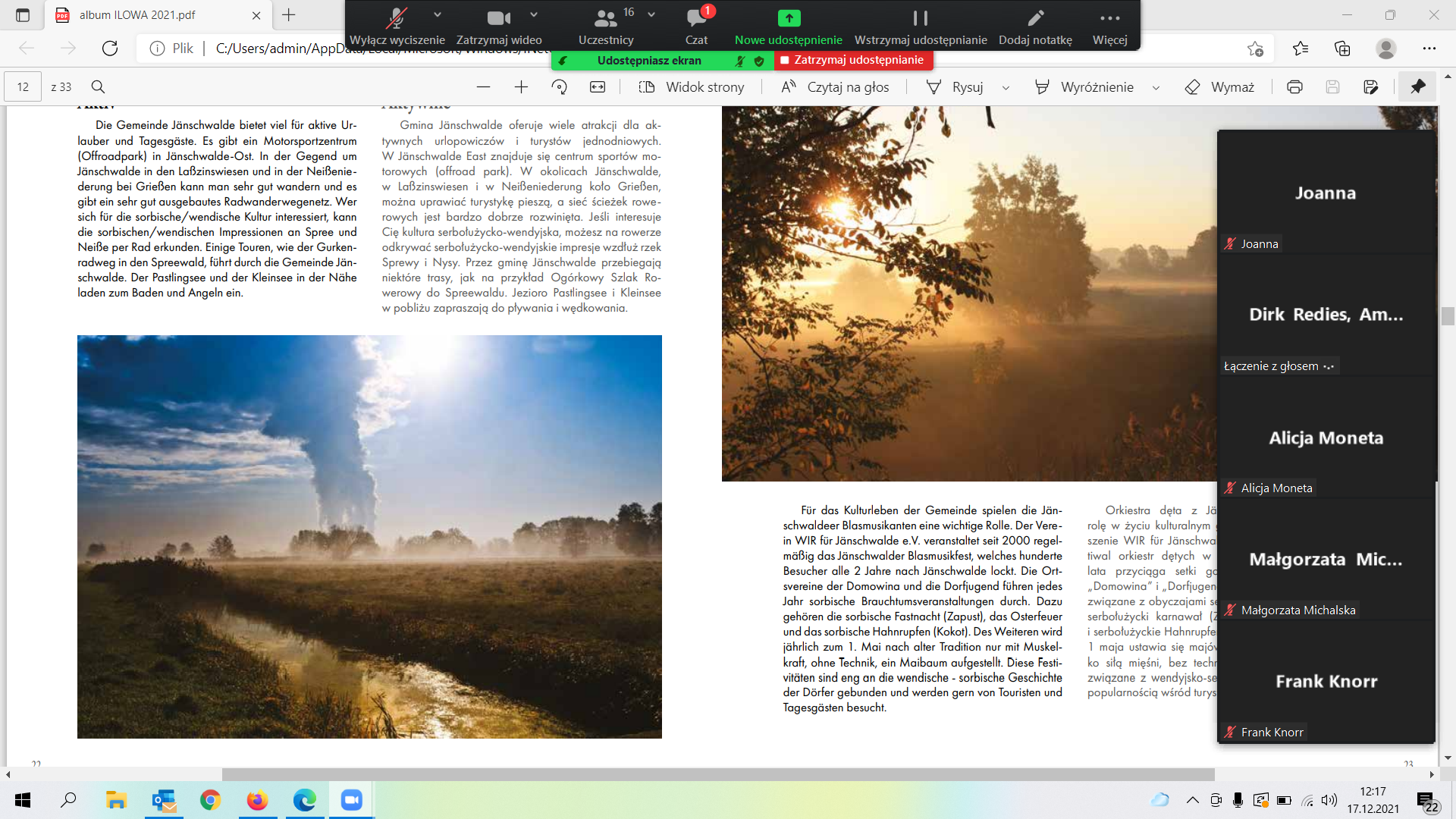The height and width of the screenshot is (819, 1456).
Task: Open Edge settings and more menu
Action: 1429,49
